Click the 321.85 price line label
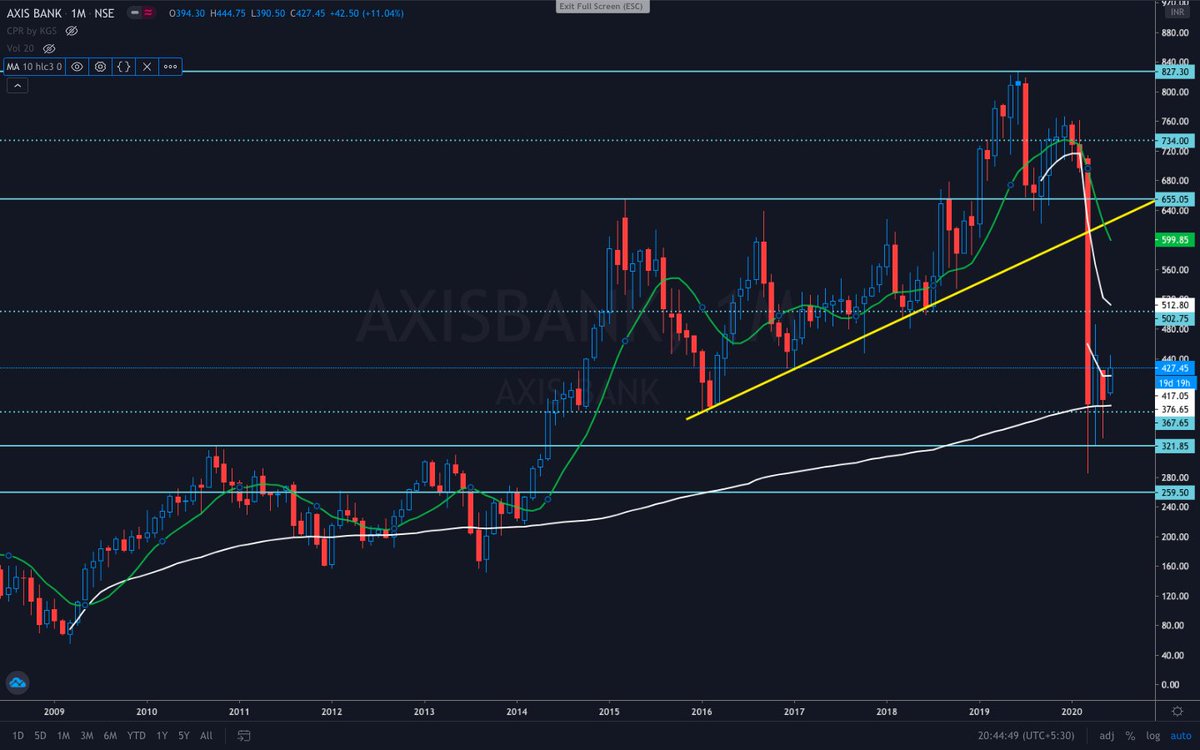 point(1176,446)
